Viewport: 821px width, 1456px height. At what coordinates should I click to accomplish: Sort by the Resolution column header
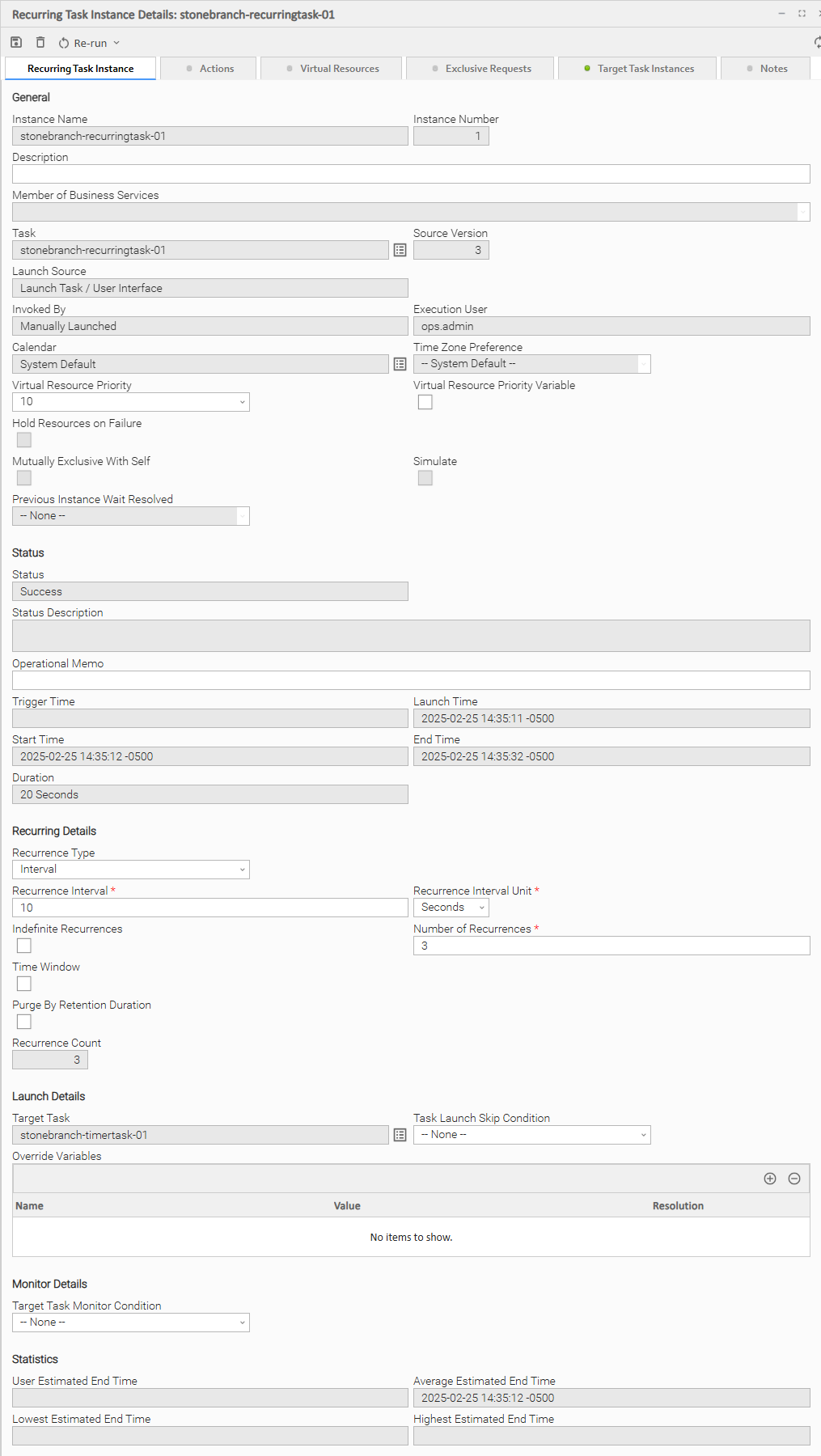678,1205
